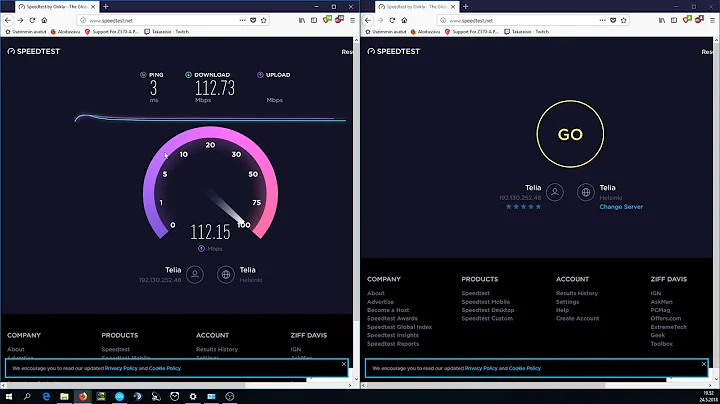The height and width of the screenshot is (404, 720).
Task: Click DOWNLOAD result 112.73 in left window
Action: click(214, 88)
